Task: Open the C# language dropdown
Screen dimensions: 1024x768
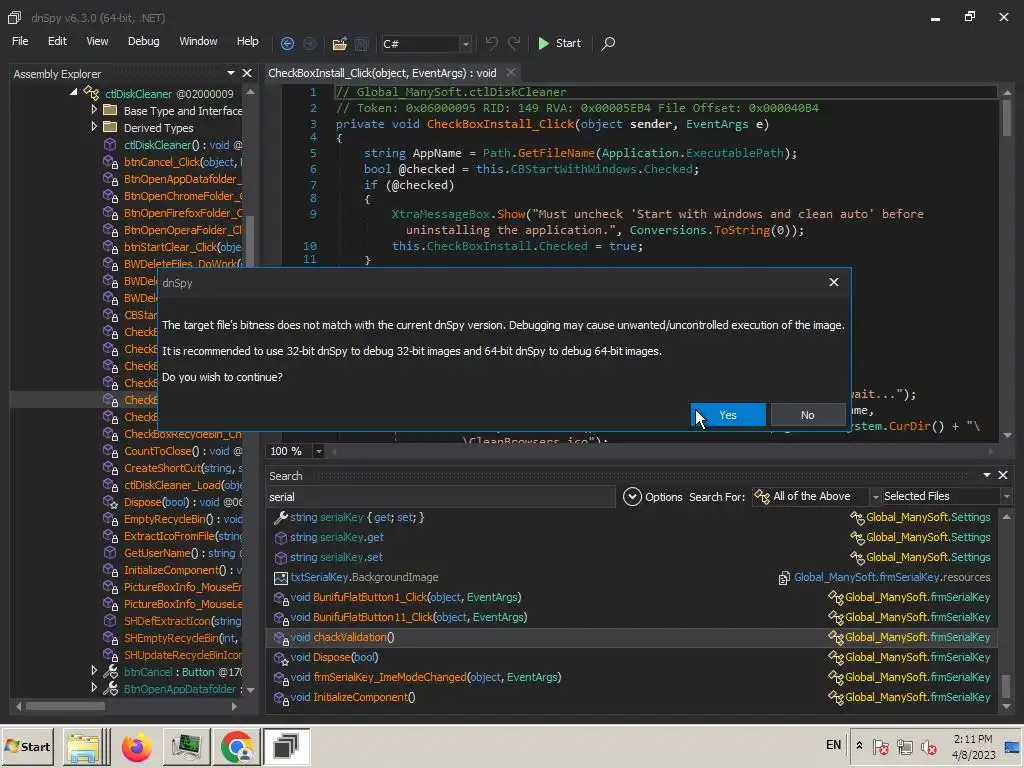Action: pos(465,44)
